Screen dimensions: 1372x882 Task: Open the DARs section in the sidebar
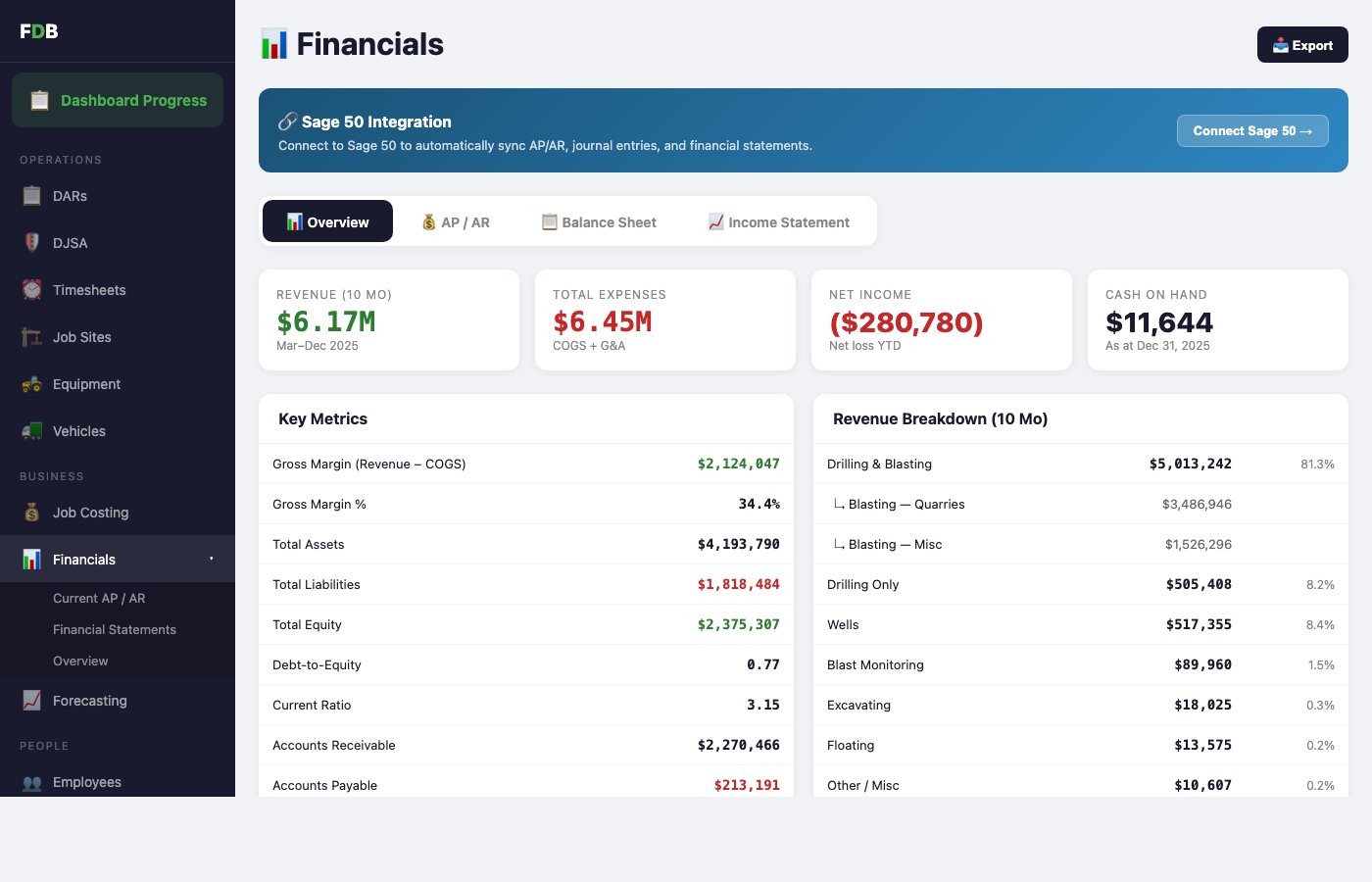click(x=31, y=196)
